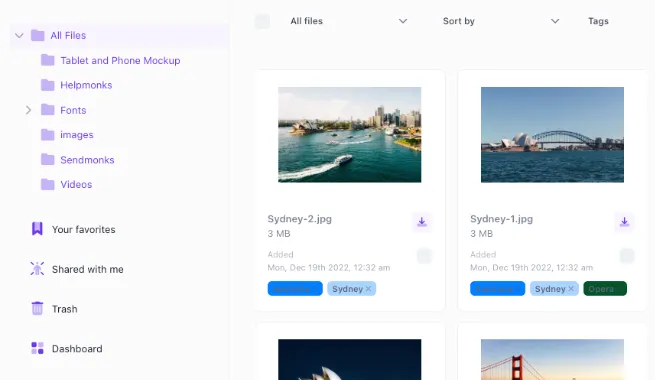The image size is (655, 380).
Task: Select the Sydney-2.jpg file checkbox
Action: [424, 256]
